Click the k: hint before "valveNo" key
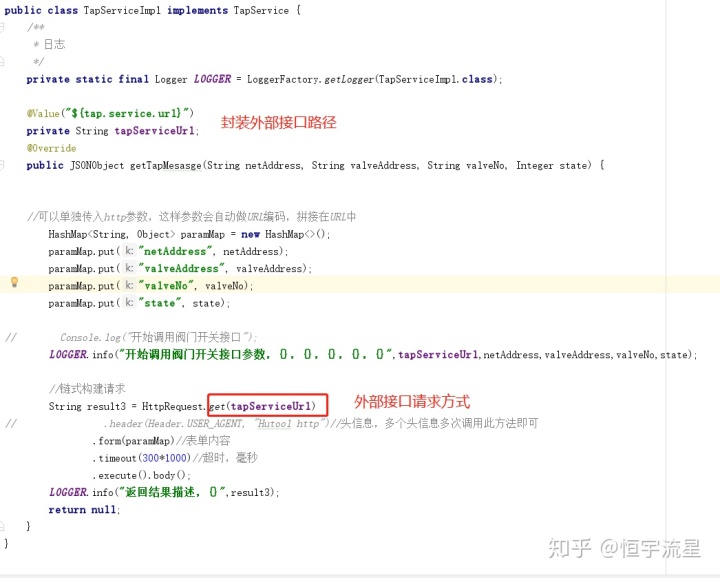This screenshot has width=720, height=578. pyautogui.click(x=129, y=286)
